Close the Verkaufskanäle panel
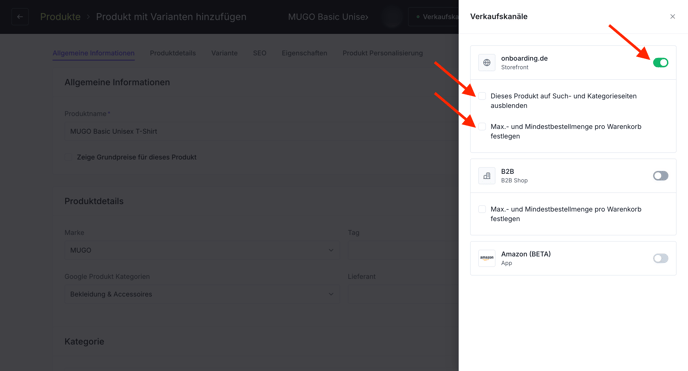Screen dimensions: 688x371 coord(672,17)
